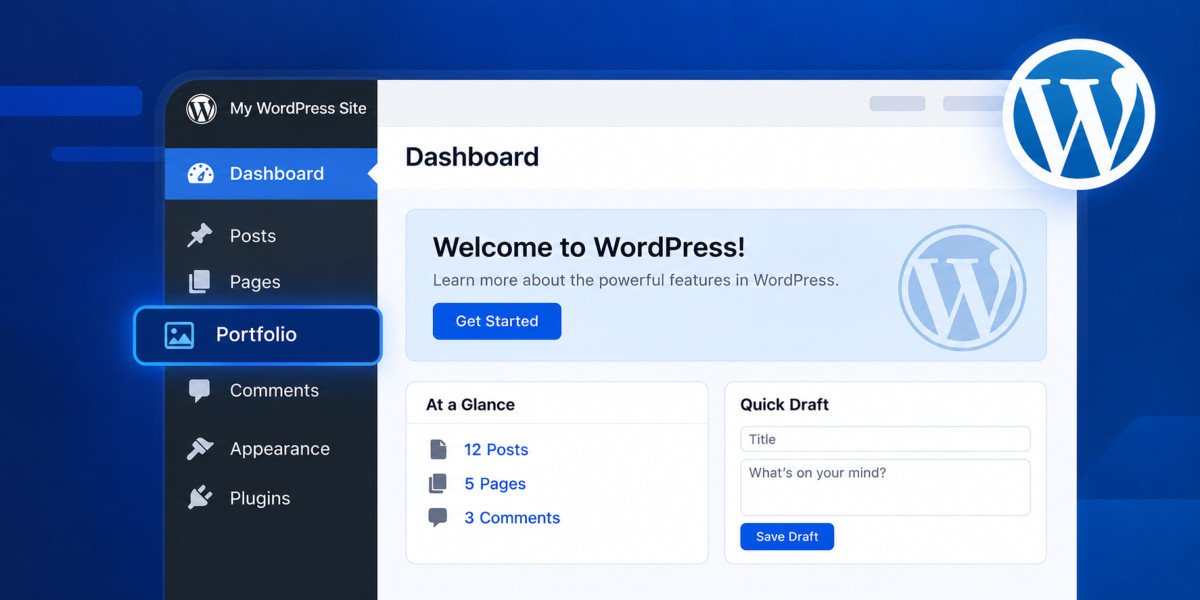This screenshot has width=1200, height=600.
Task: Click the Dashboard gauge icon in sidebar
Action: [200, 173]
